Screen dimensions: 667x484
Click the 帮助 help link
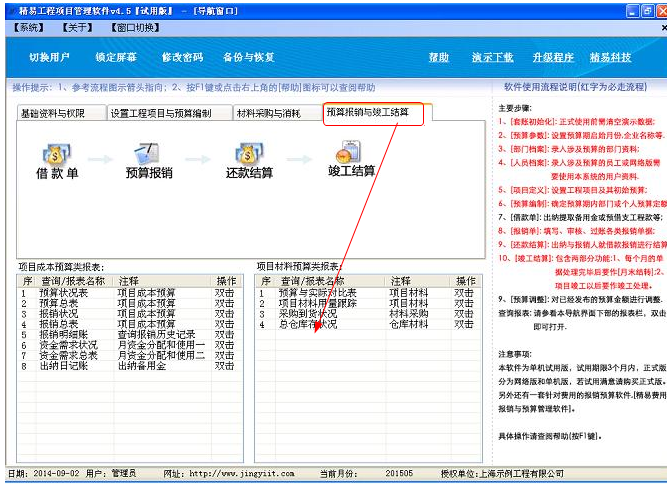[439, 57]
